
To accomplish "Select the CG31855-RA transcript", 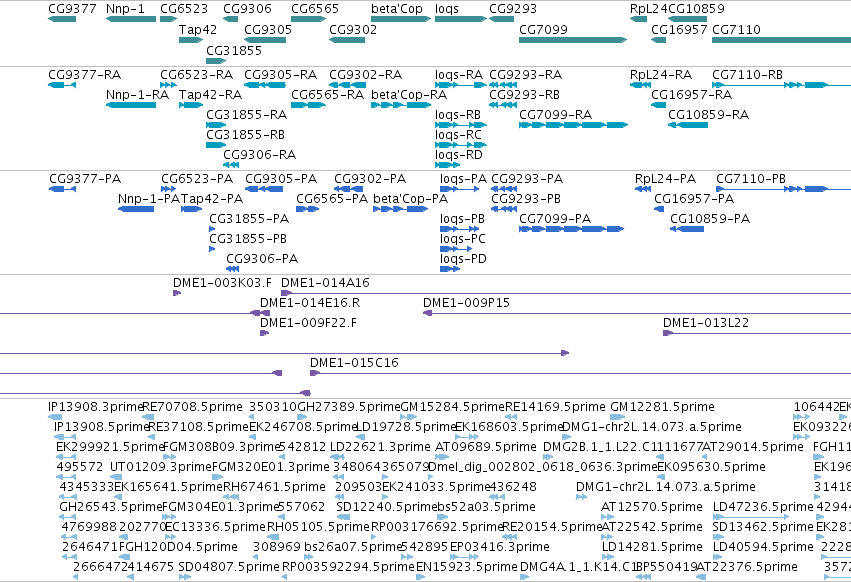I will point(216,125).
